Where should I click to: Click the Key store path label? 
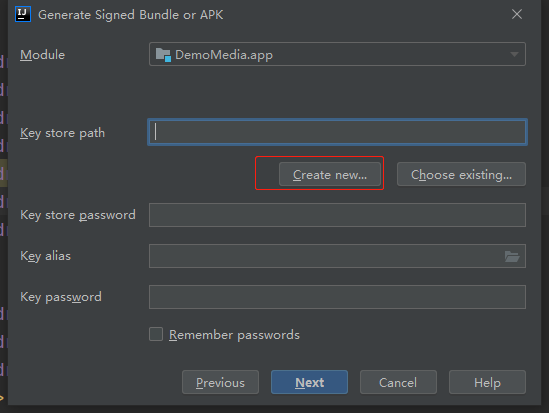(x=62, y=133)
